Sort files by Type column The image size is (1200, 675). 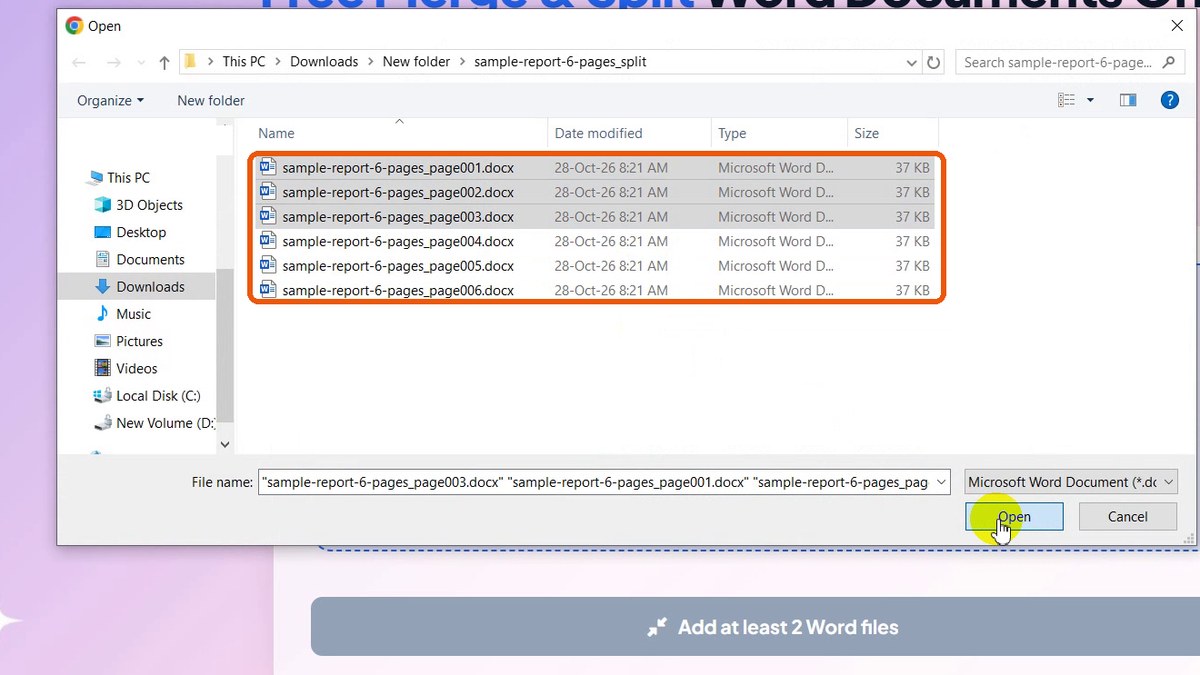[778, 133]
